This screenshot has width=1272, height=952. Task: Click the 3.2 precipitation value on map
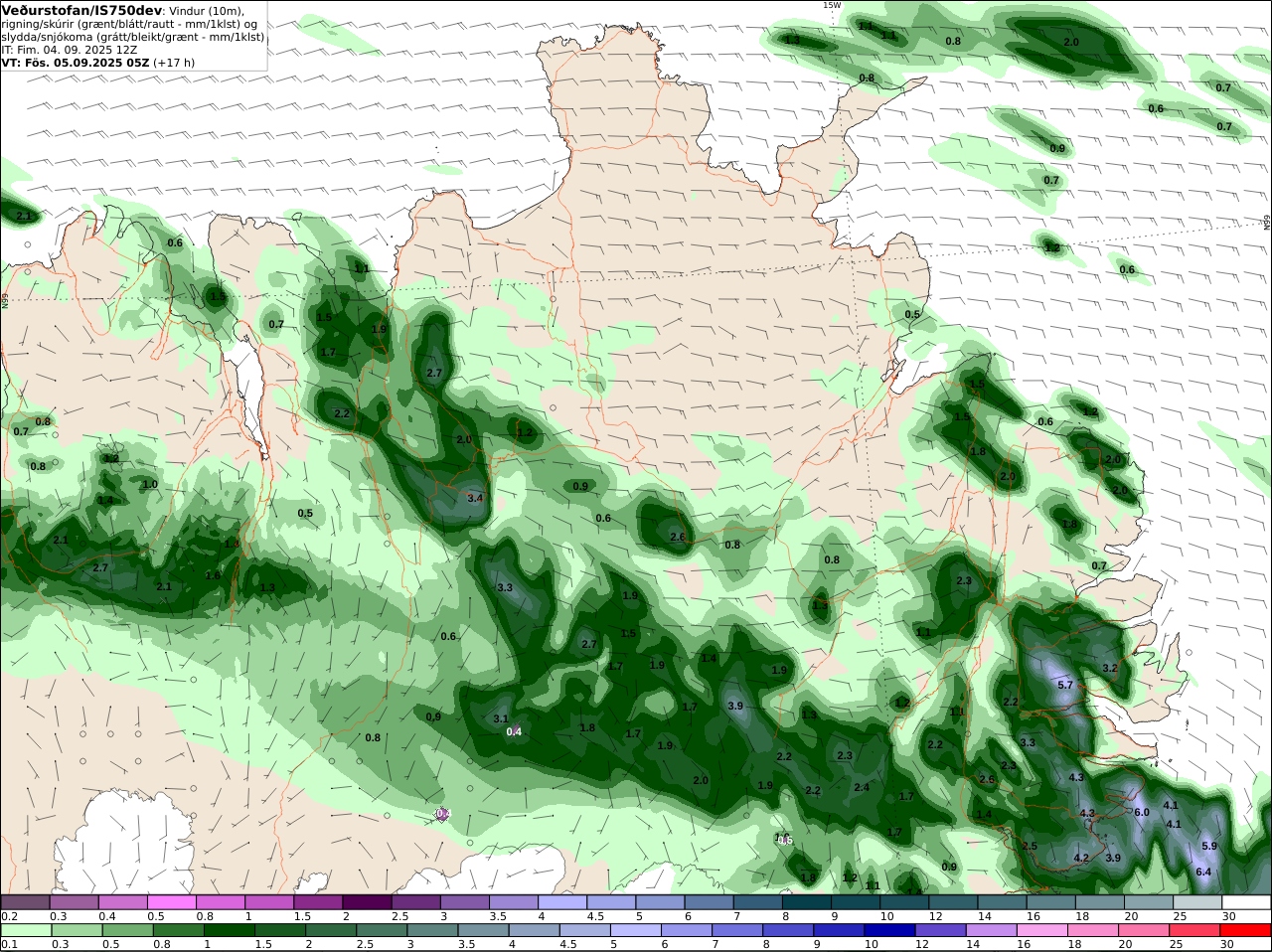1110,668
